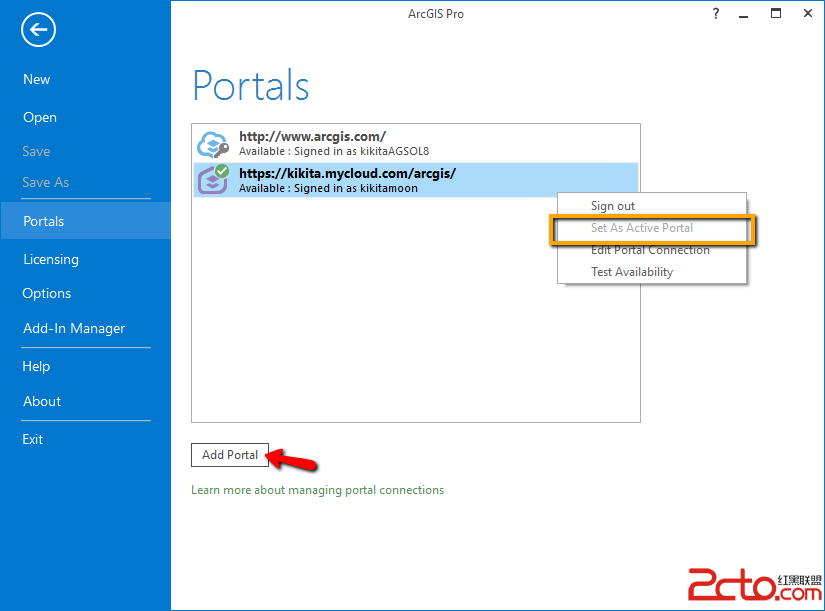
Task: Open the About page
Action: point(42,402)
